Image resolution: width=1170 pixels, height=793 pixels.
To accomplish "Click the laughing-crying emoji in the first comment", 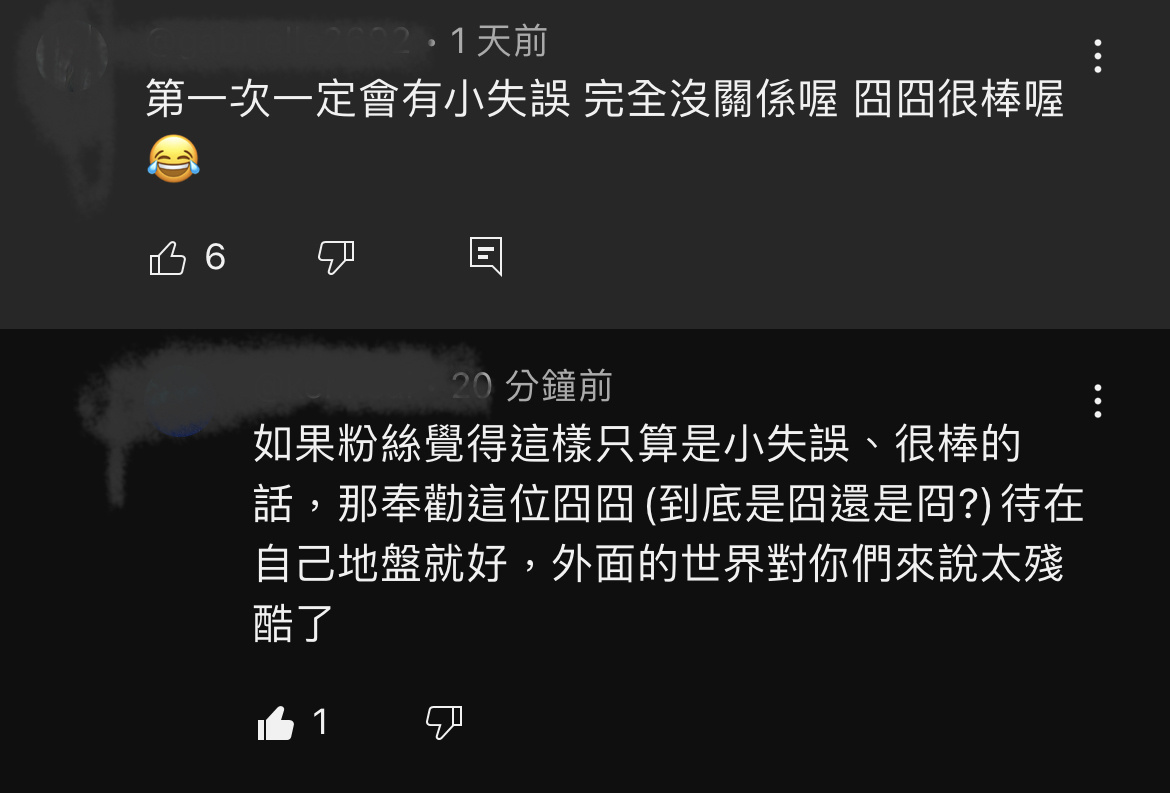I will [173, 159].
